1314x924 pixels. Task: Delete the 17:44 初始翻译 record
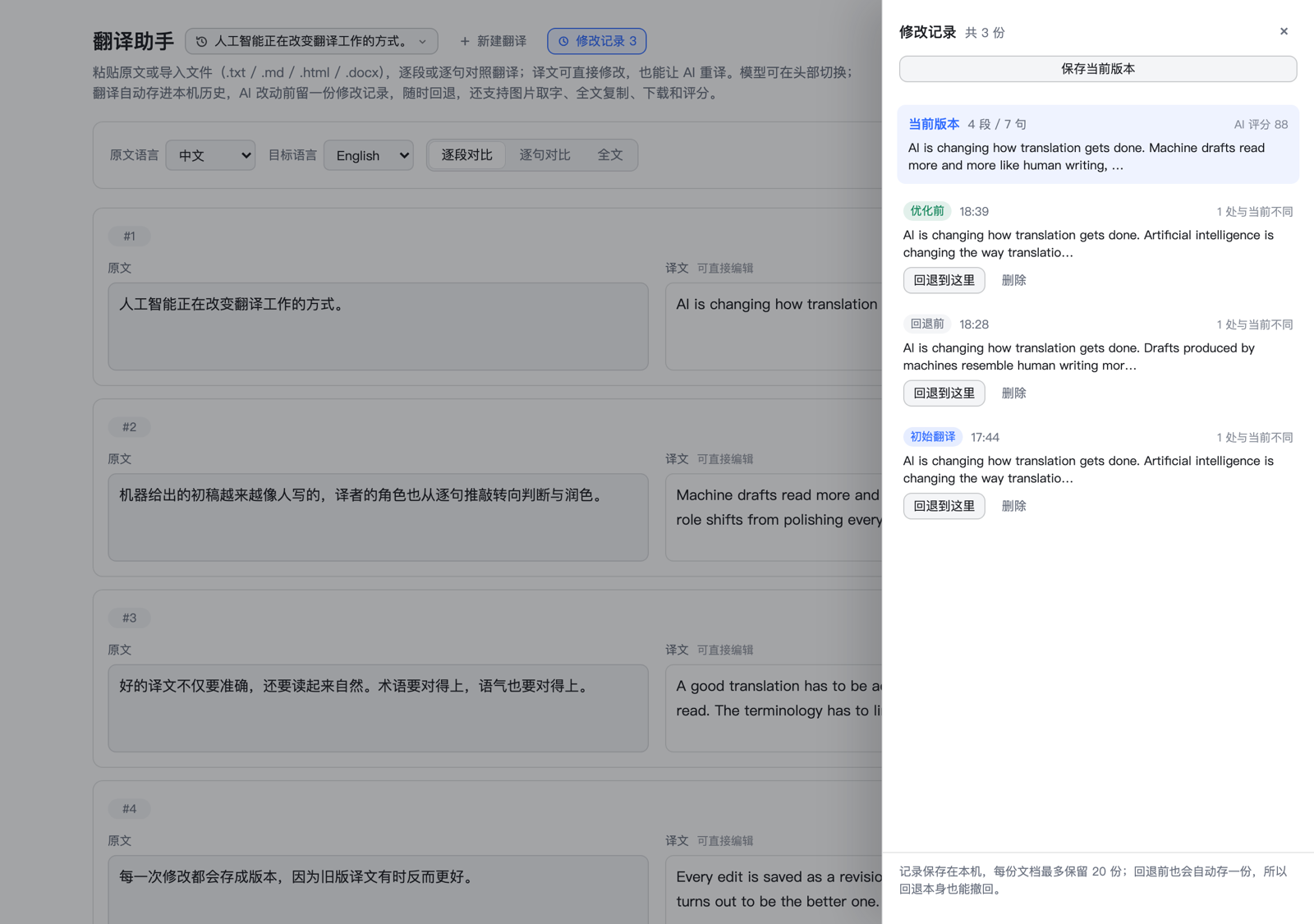point(1013,506)
